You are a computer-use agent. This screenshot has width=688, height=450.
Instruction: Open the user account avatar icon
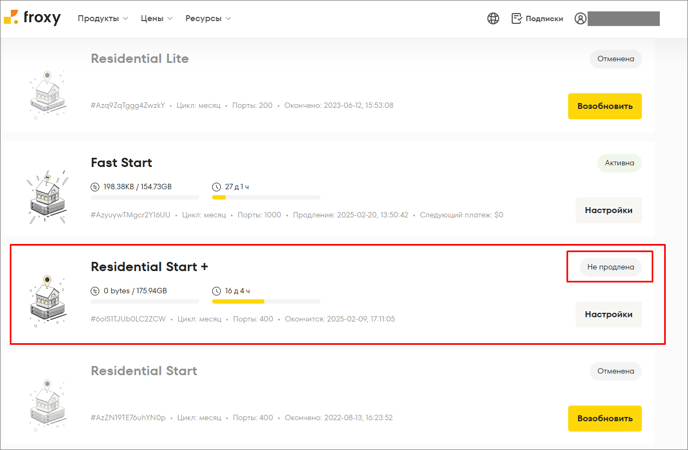coord(580,18)
